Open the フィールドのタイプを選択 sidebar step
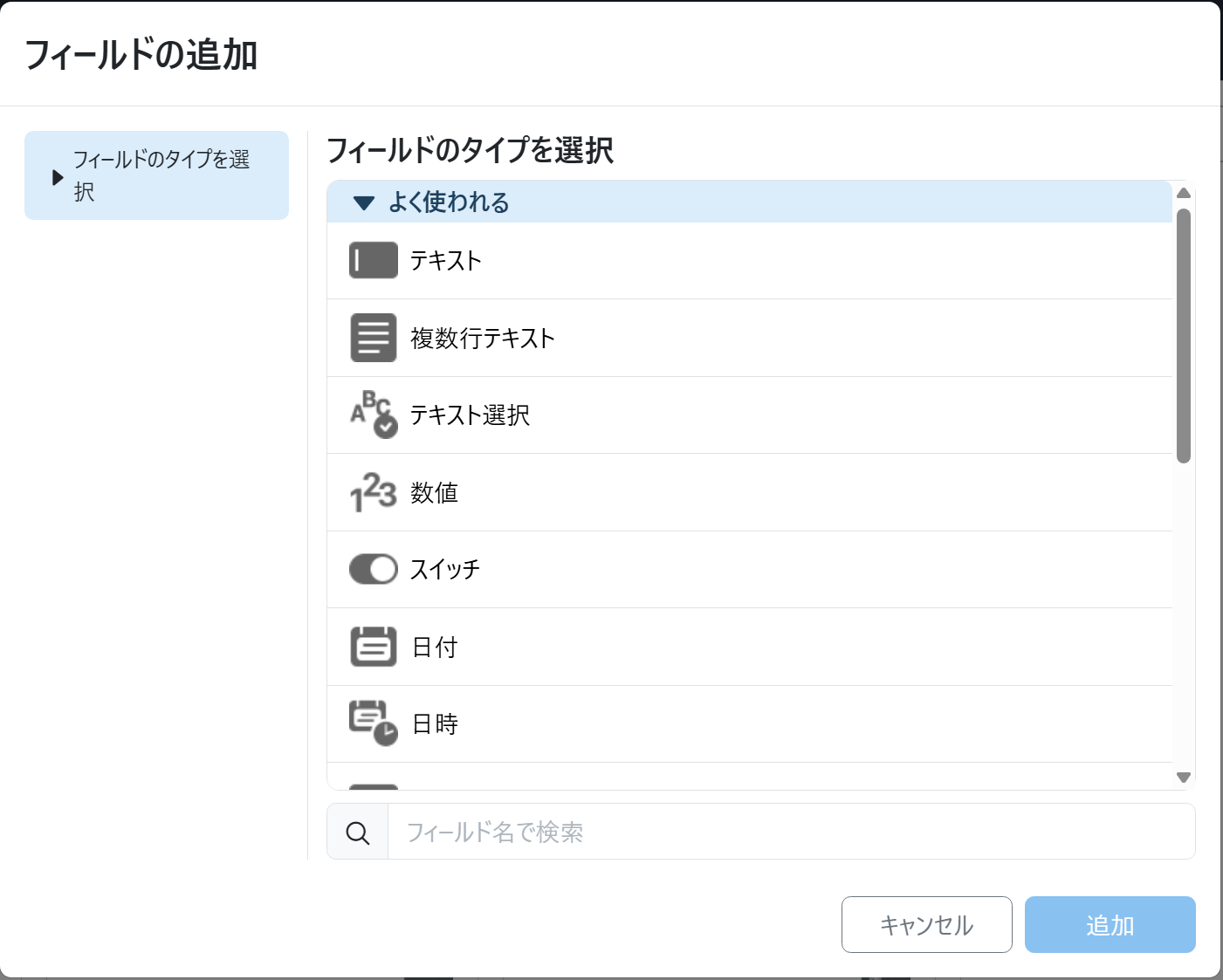The width and height of the screenshot is (1223, 980). point(161,175)
